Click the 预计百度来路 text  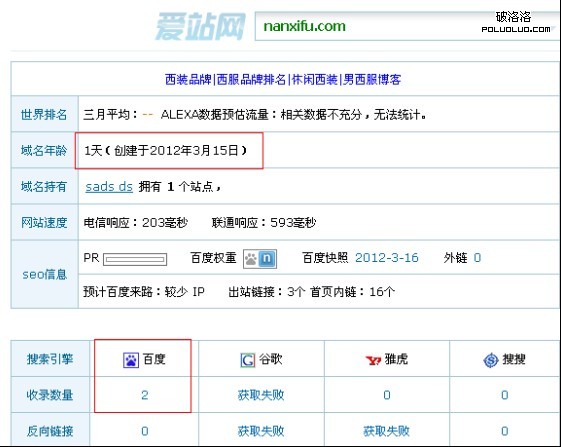coord(144,292)
